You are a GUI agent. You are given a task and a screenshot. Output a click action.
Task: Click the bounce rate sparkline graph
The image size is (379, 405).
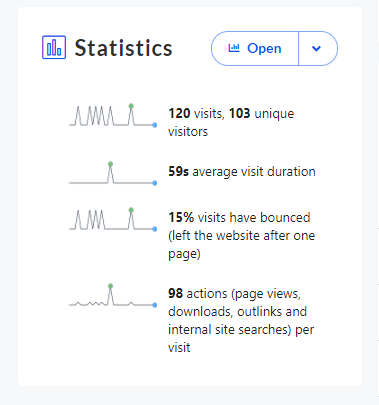pos(113,220)
